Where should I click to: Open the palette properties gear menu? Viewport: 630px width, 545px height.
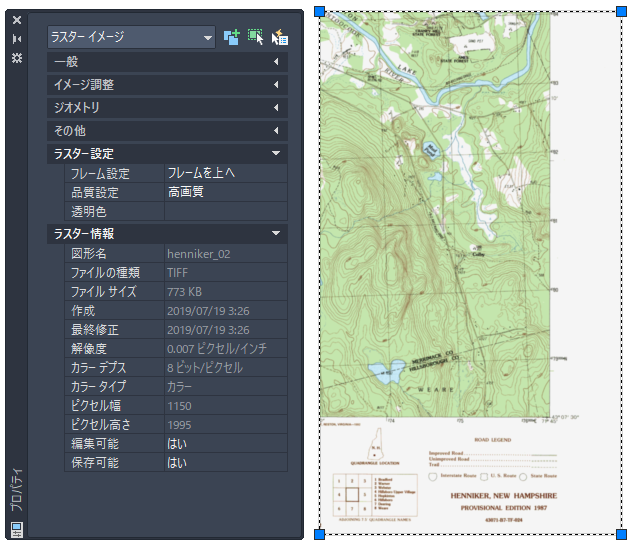tap(16, 58)
